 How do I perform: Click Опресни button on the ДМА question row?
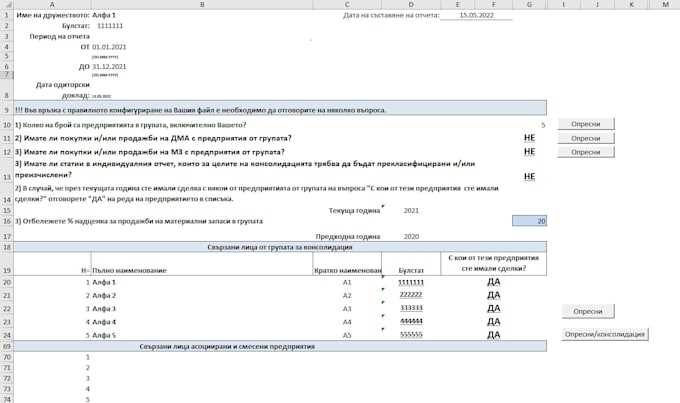coord(585,138)
